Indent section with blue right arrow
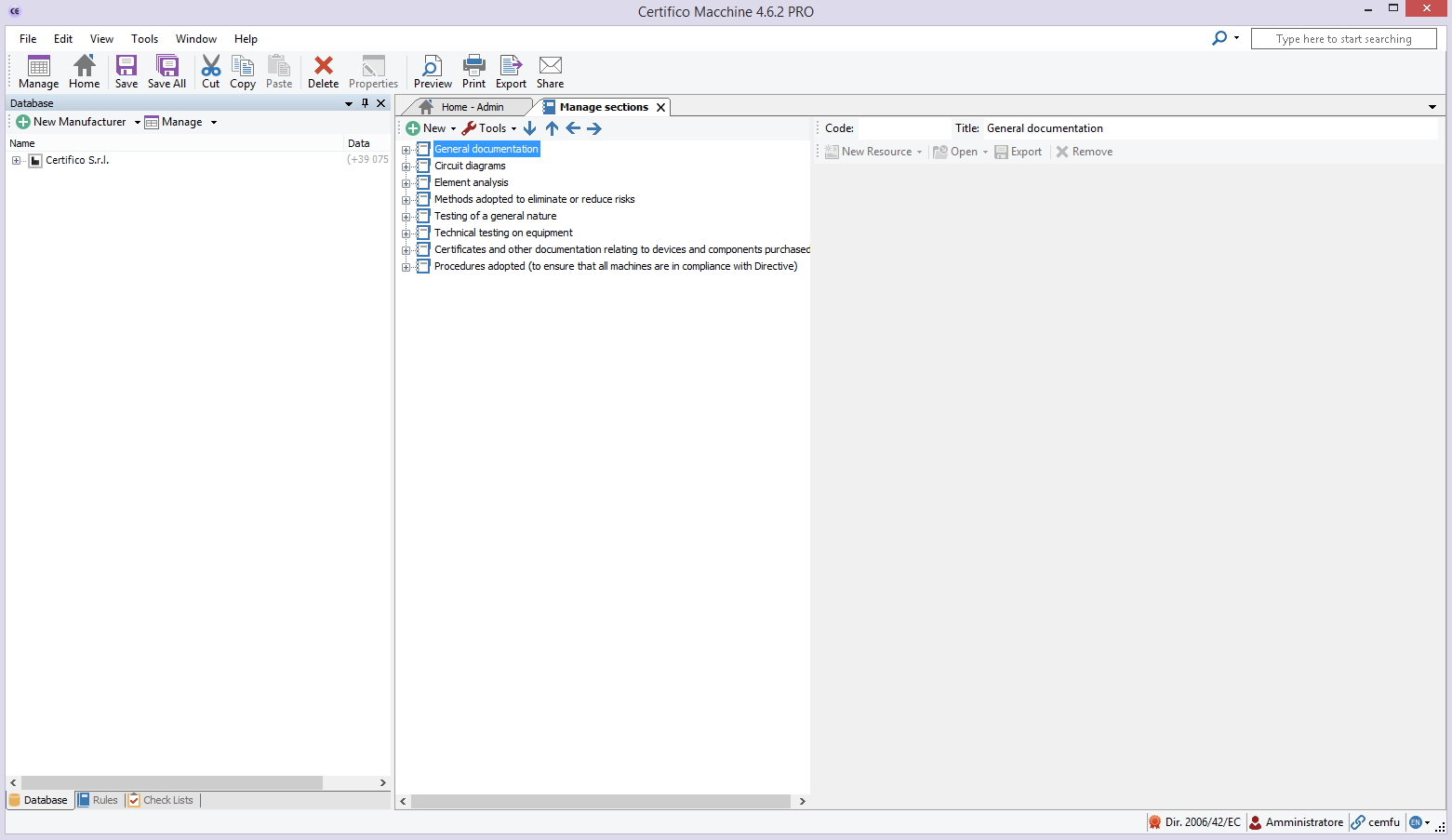The width and height of the screenshot is (1452, 840). [594, 128]
